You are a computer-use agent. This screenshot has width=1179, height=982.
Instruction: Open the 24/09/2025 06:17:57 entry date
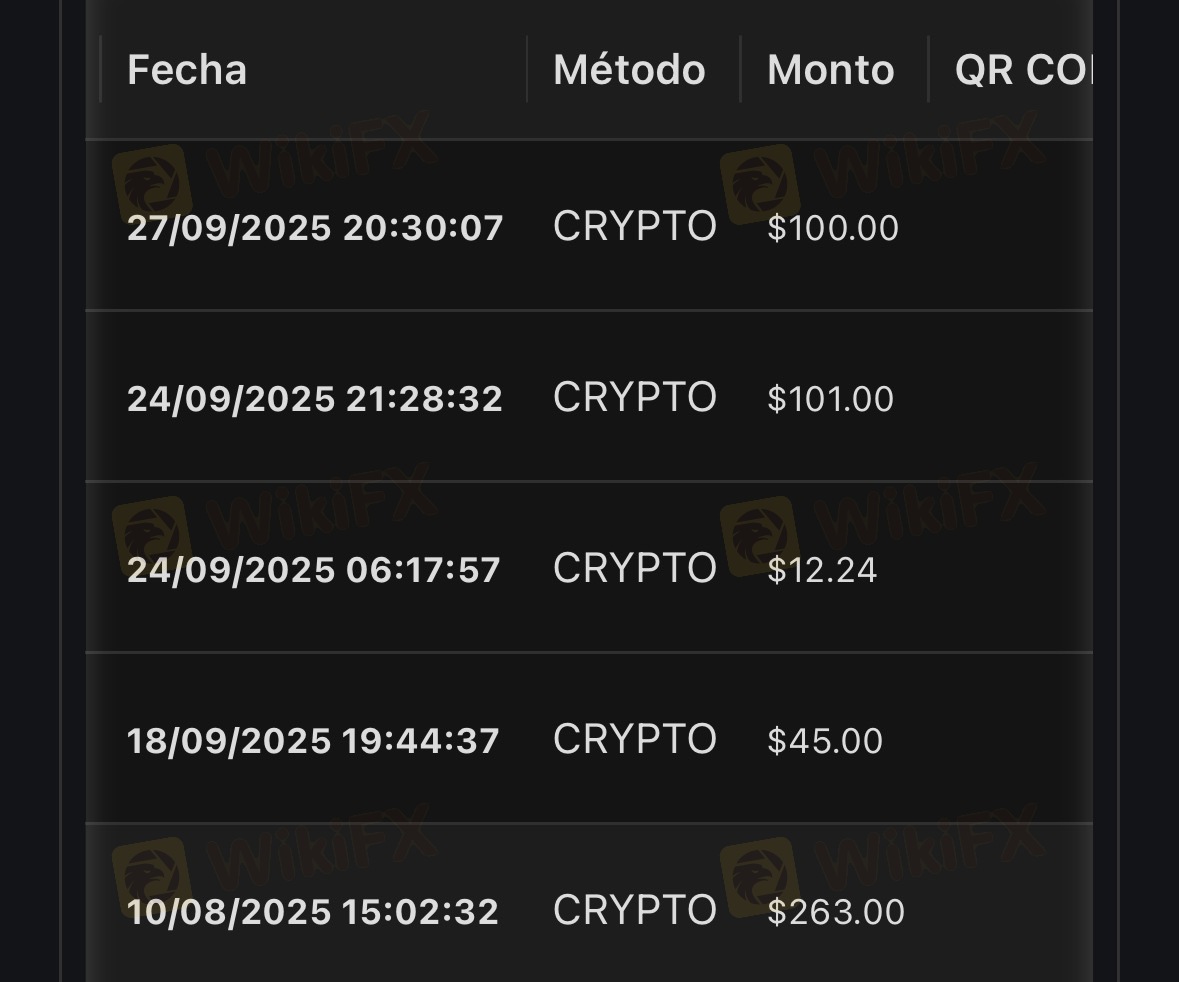pos(314,570)
